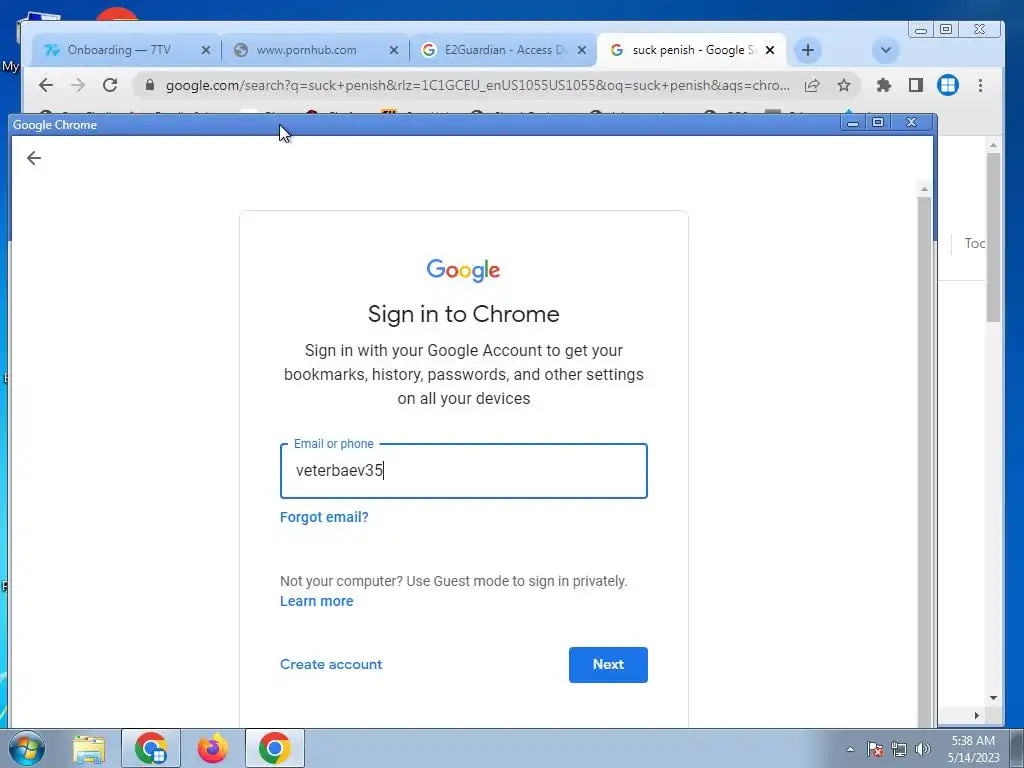This screenshot has width=1024, height=768.
Task: Open Windows Explorer from the taskbar
Action: coord(89,748)
